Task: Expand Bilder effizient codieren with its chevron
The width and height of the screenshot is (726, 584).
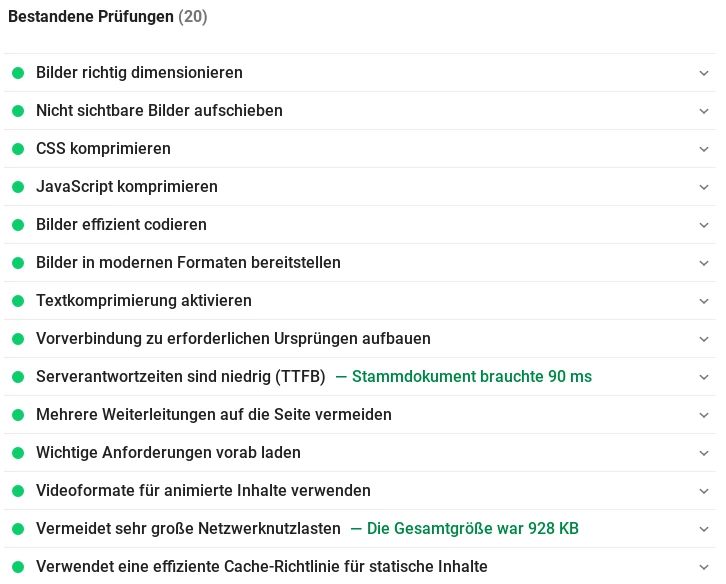Action: [x=704, y=225]
